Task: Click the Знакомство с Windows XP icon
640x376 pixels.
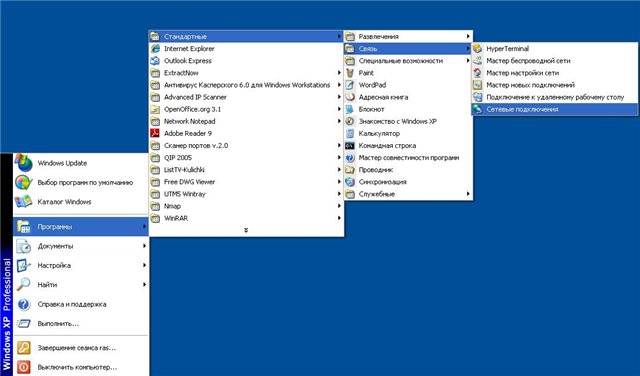Action: tap(350, 121)
